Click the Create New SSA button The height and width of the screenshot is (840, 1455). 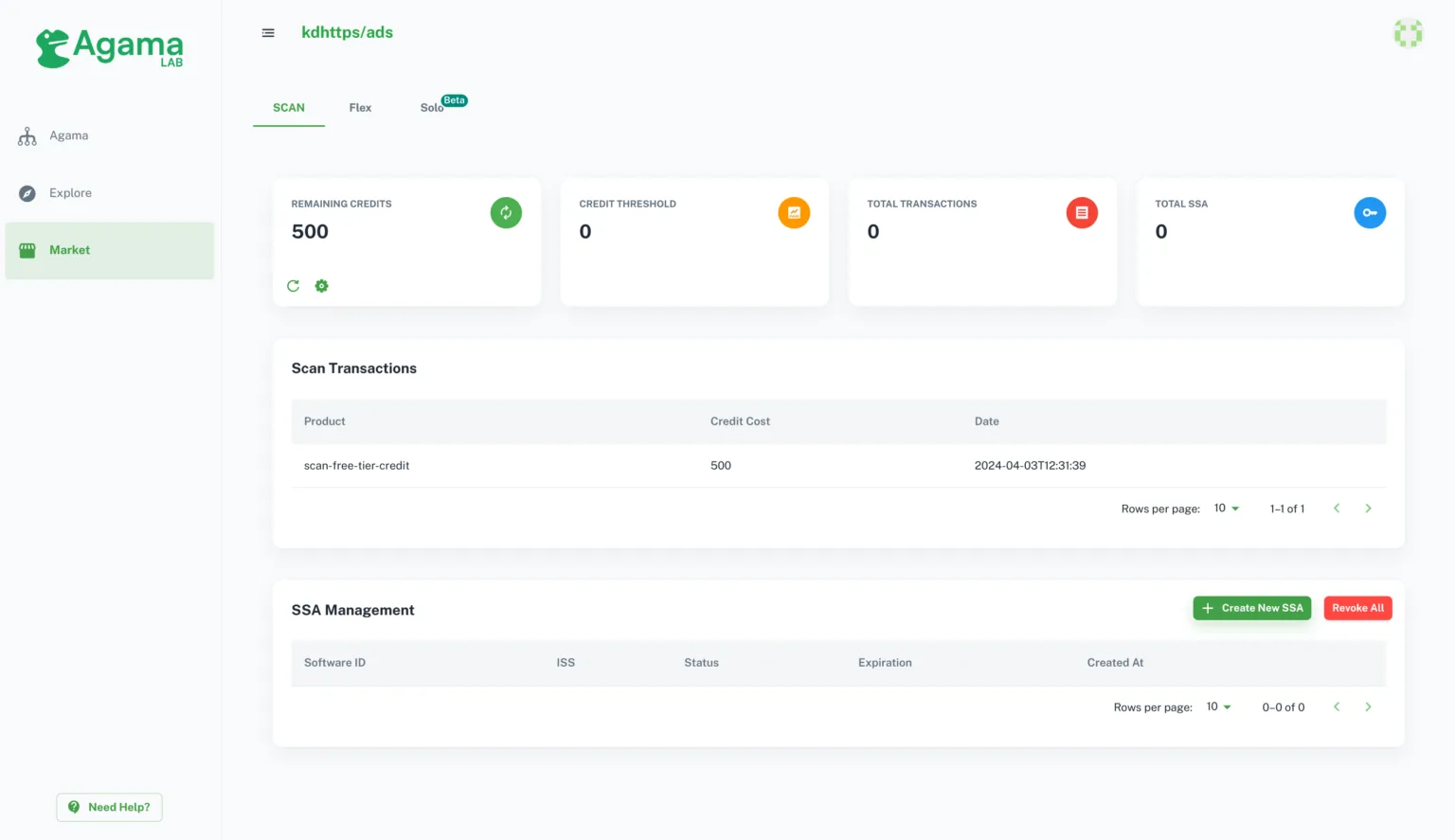coord(1252,608)
